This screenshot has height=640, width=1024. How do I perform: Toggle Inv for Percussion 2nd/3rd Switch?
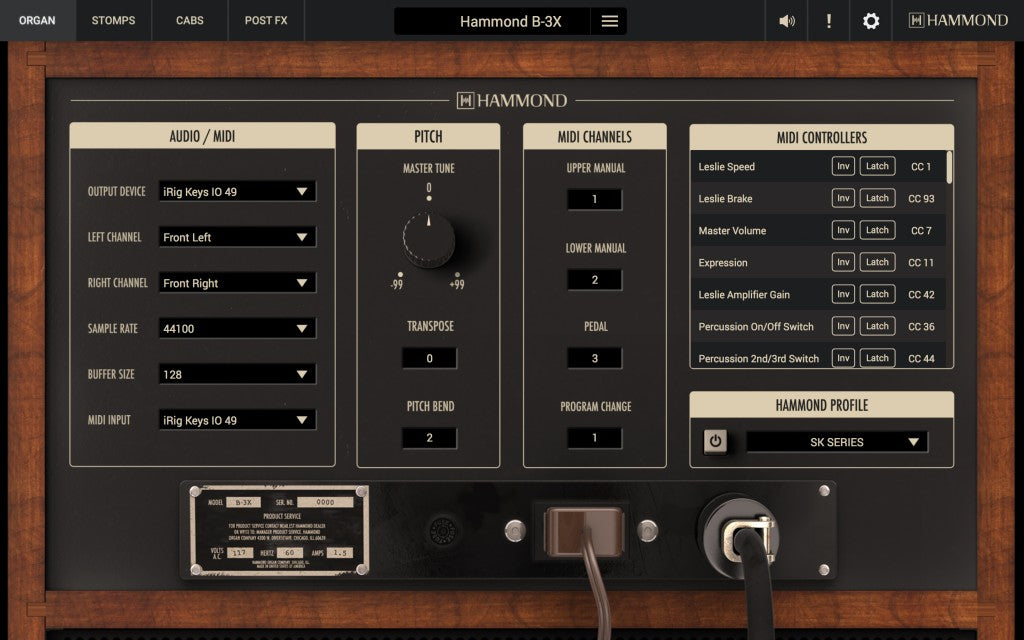(x=843, y=358)
